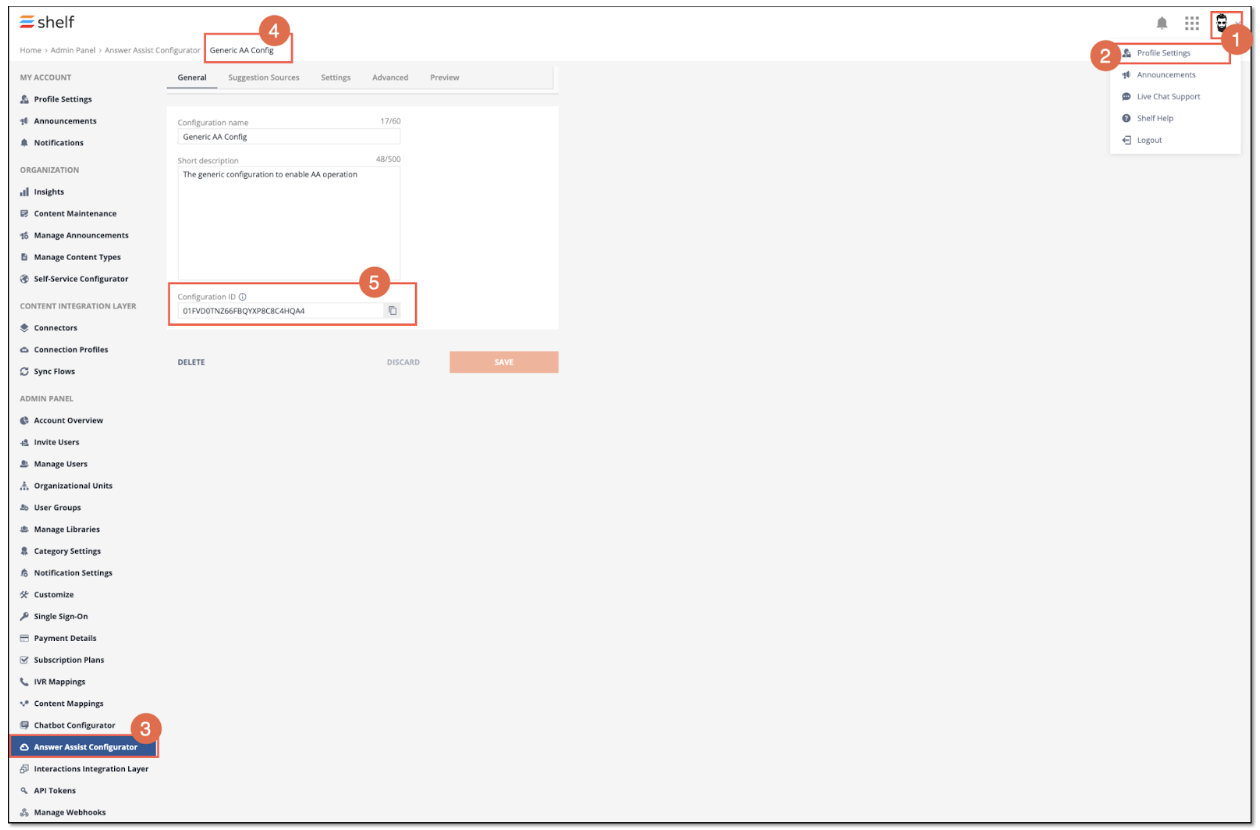Go to the Preview tab

pyautogui.click(x=445, y=78)
